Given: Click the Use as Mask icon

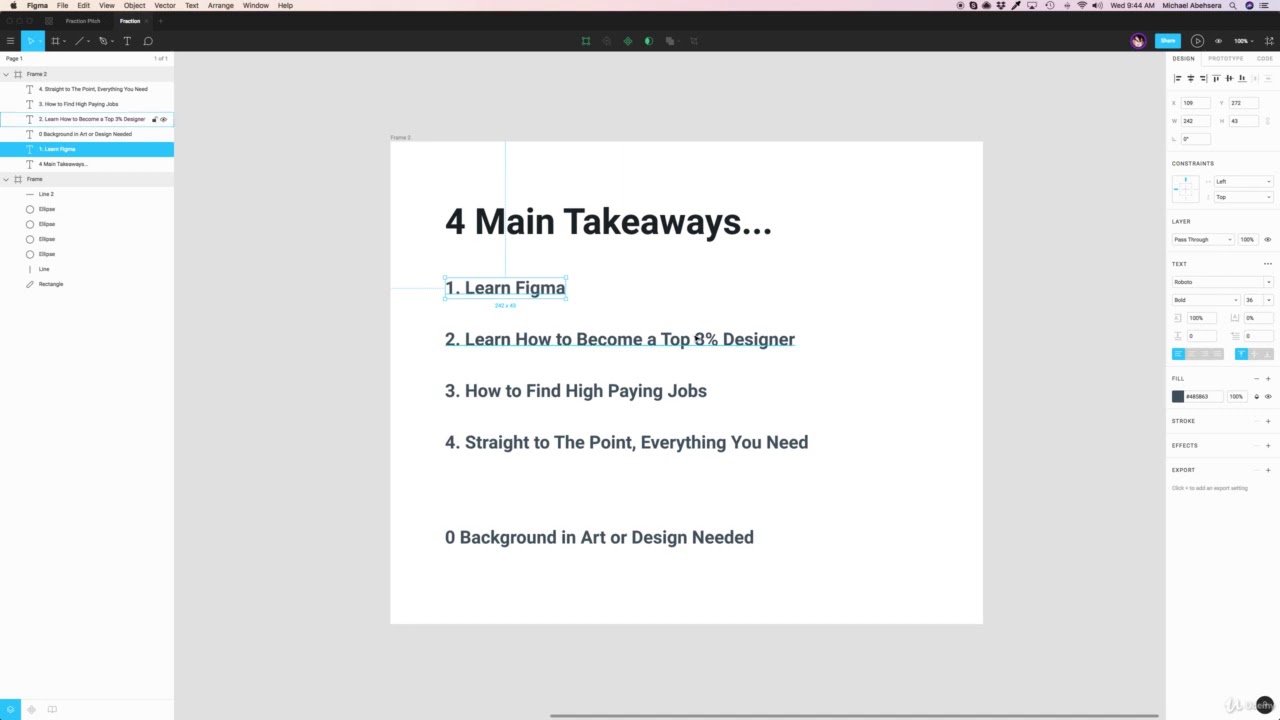Looking at the screenshot, I should [x=649, y=41].
